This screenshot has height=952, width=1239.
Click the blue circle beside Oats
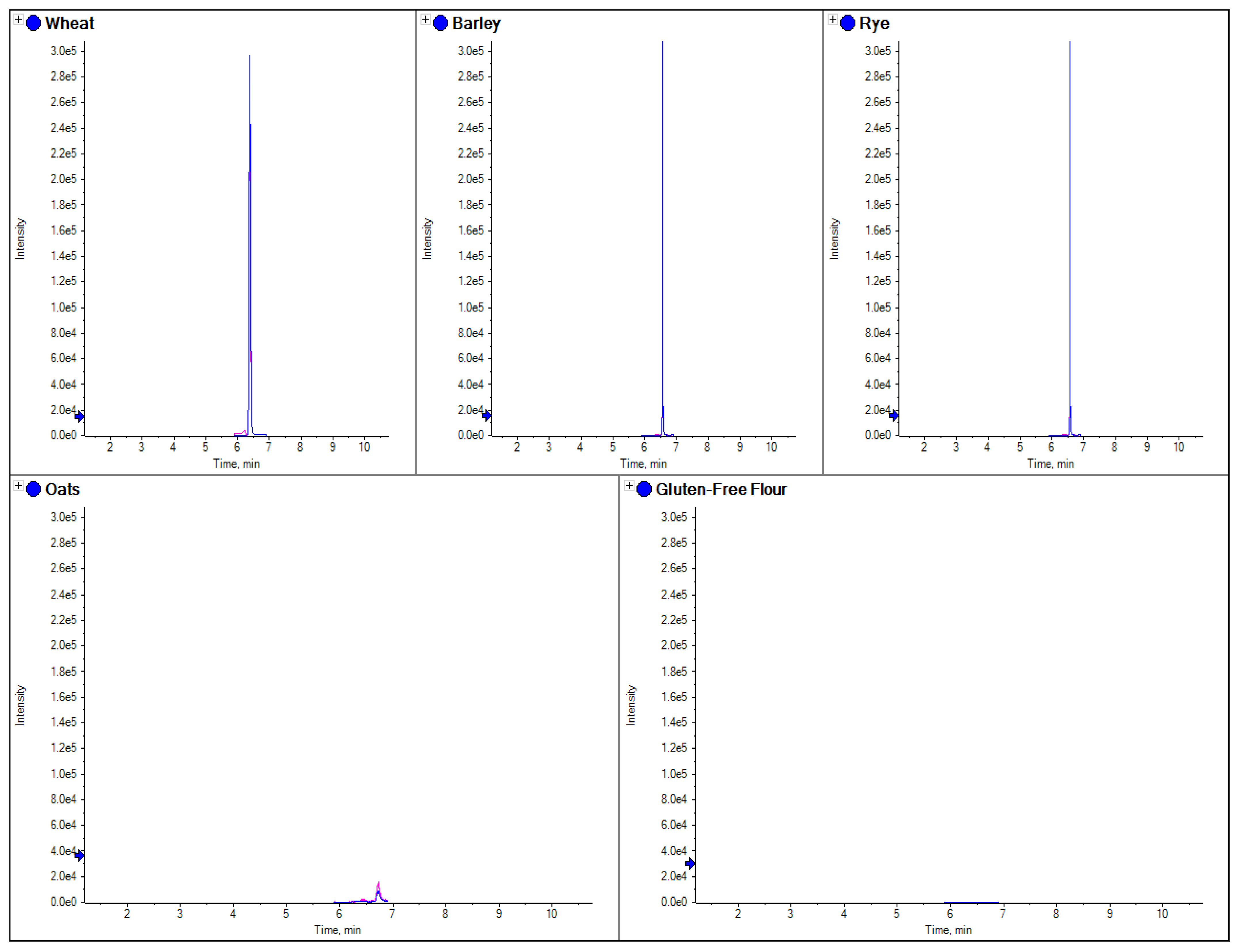(33, 489)
